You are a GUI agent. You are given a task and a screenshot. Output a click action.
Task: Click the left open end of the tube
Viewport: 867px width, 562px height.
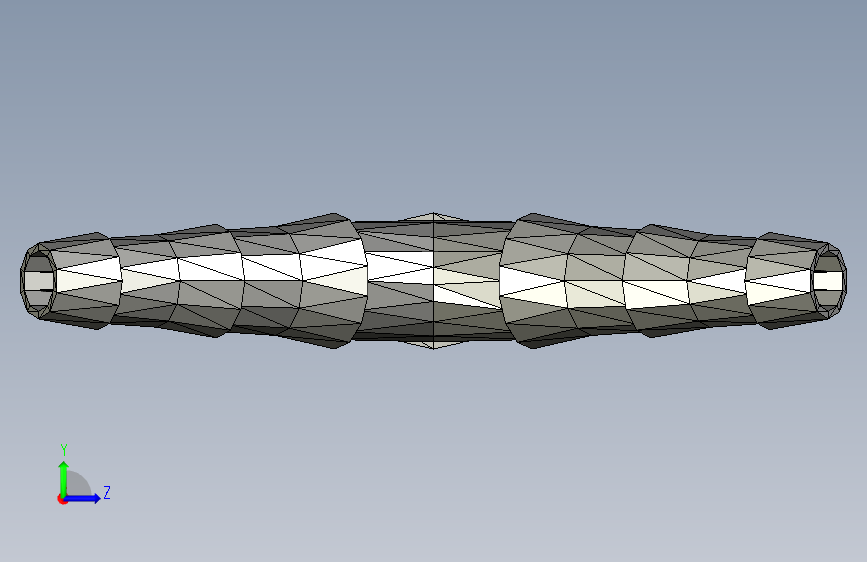click(38, 280)
